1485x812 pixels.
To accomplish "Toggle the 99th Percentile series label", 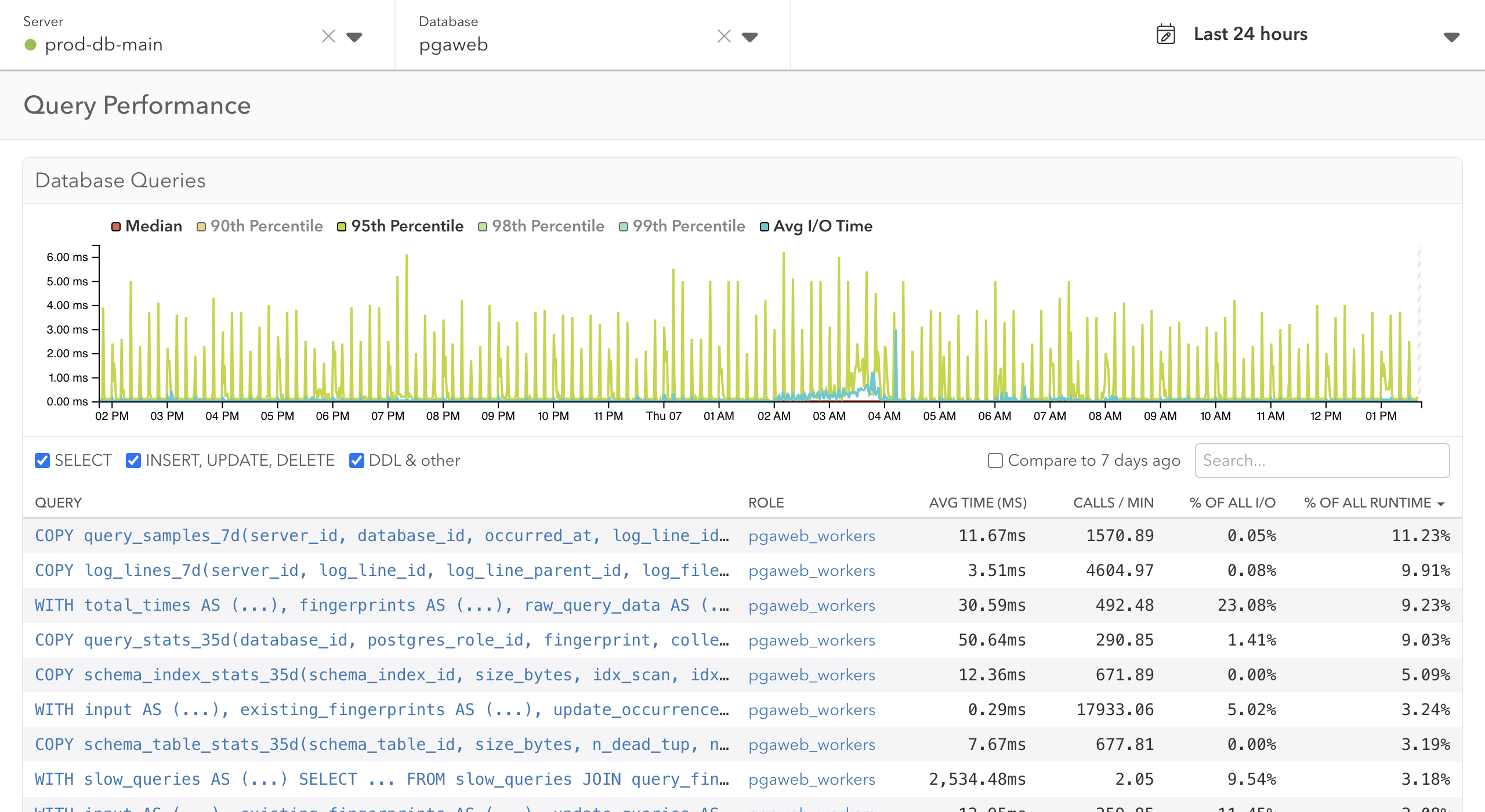I will point(689,226).
